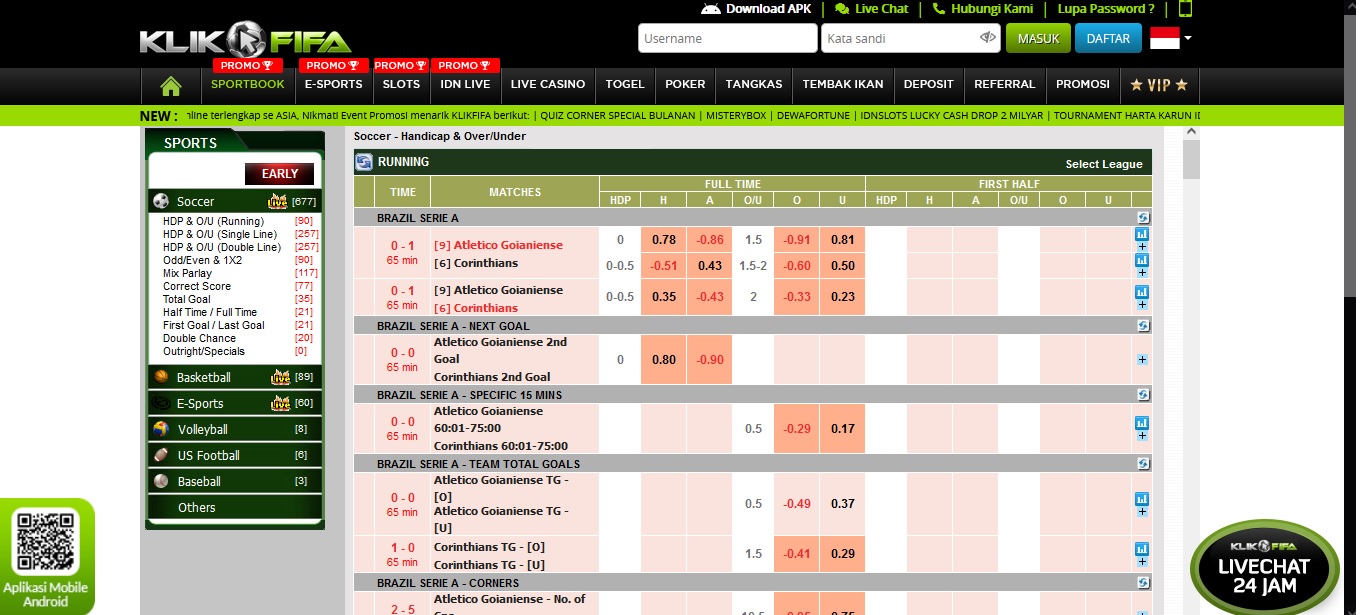Click the MASUK login button
1361x615 pixels.
pos(1038,39)
